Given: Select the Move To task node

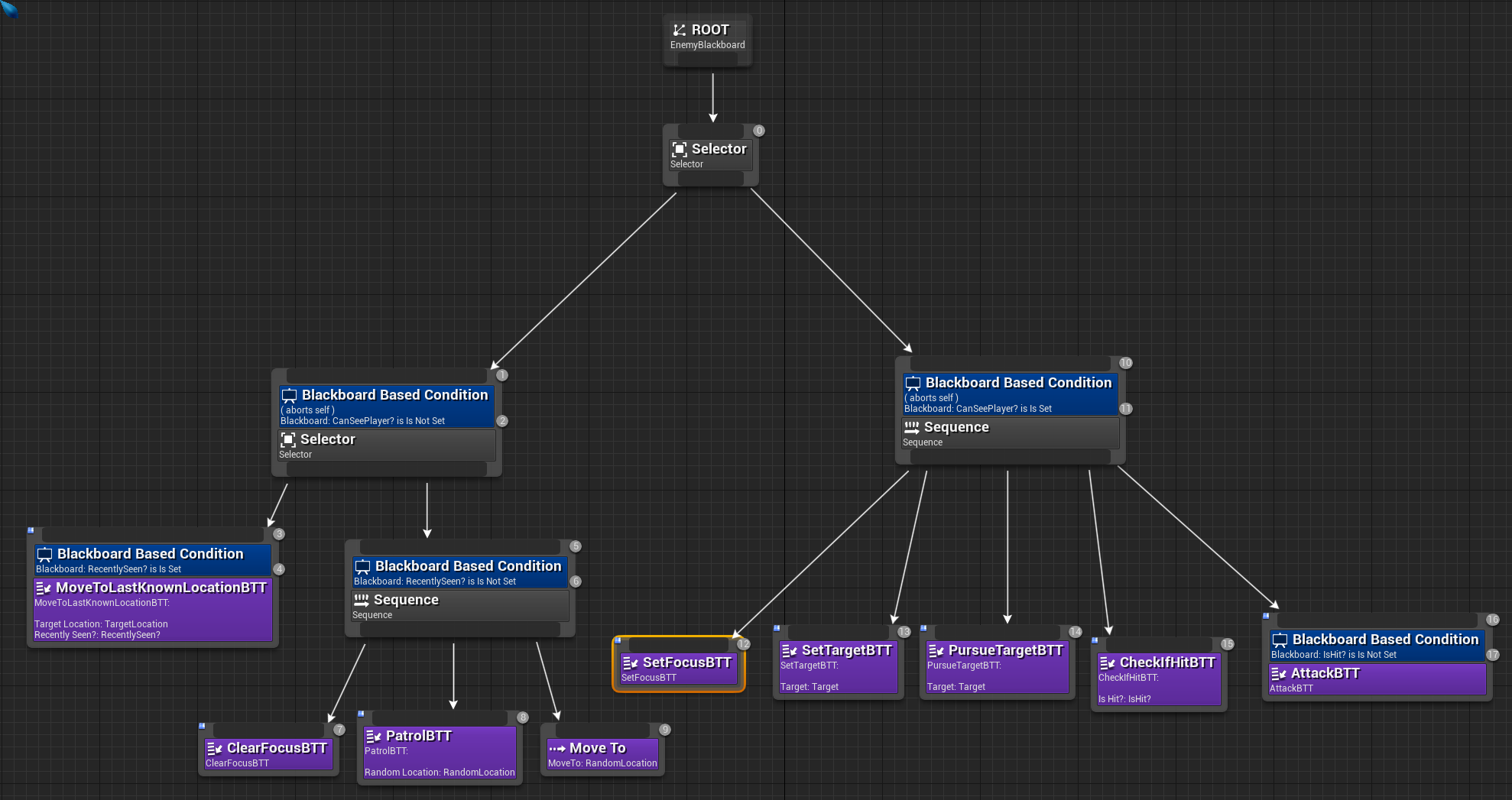Looking at the screenshot, I should pos(602,754).
